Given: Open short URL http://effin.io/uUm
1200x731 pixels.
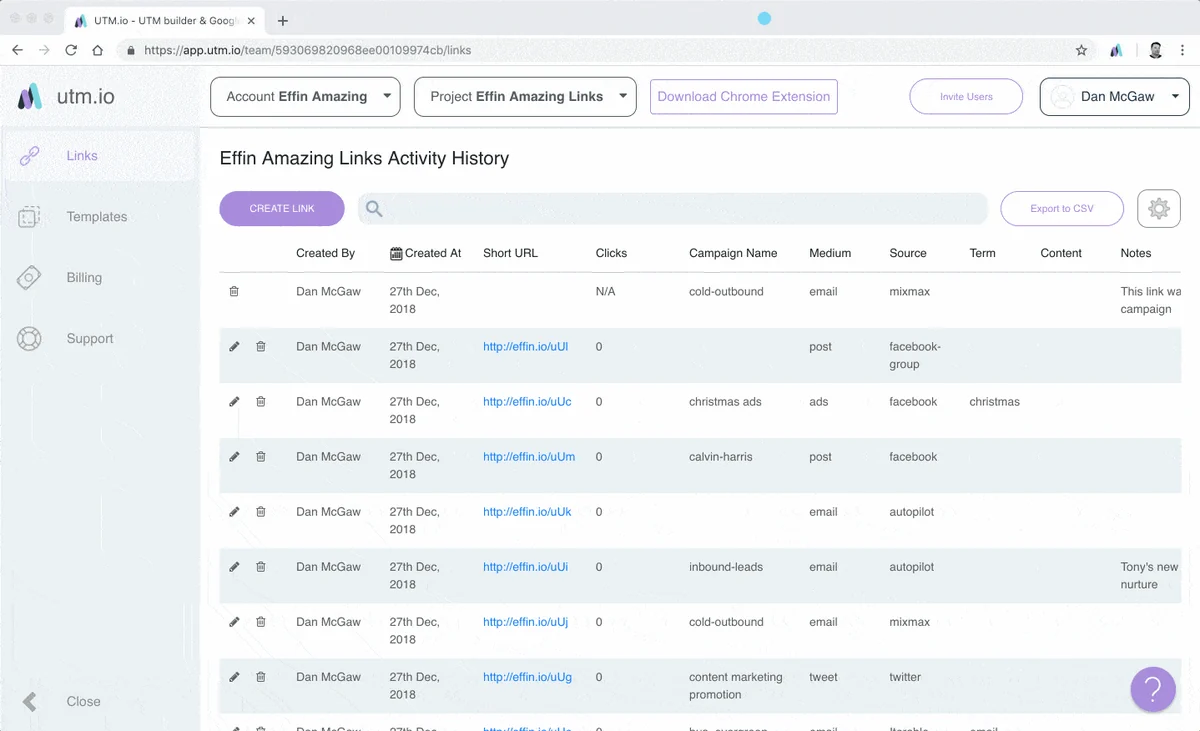Looking at the screenshot, I should (529, 457).
